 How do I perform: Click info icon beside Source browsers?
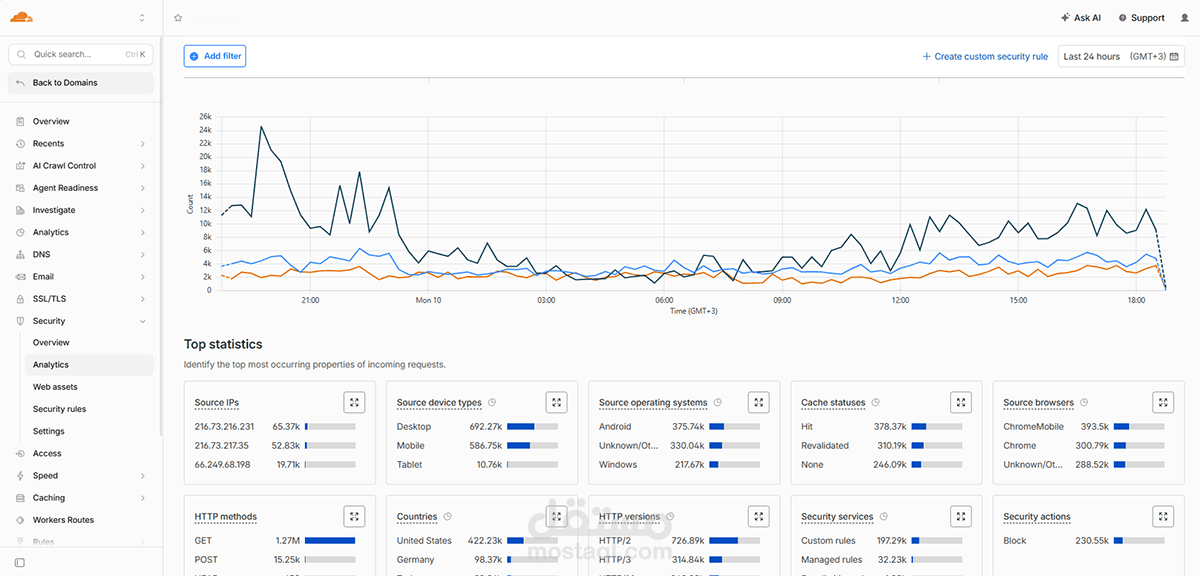coord(1084,403)
